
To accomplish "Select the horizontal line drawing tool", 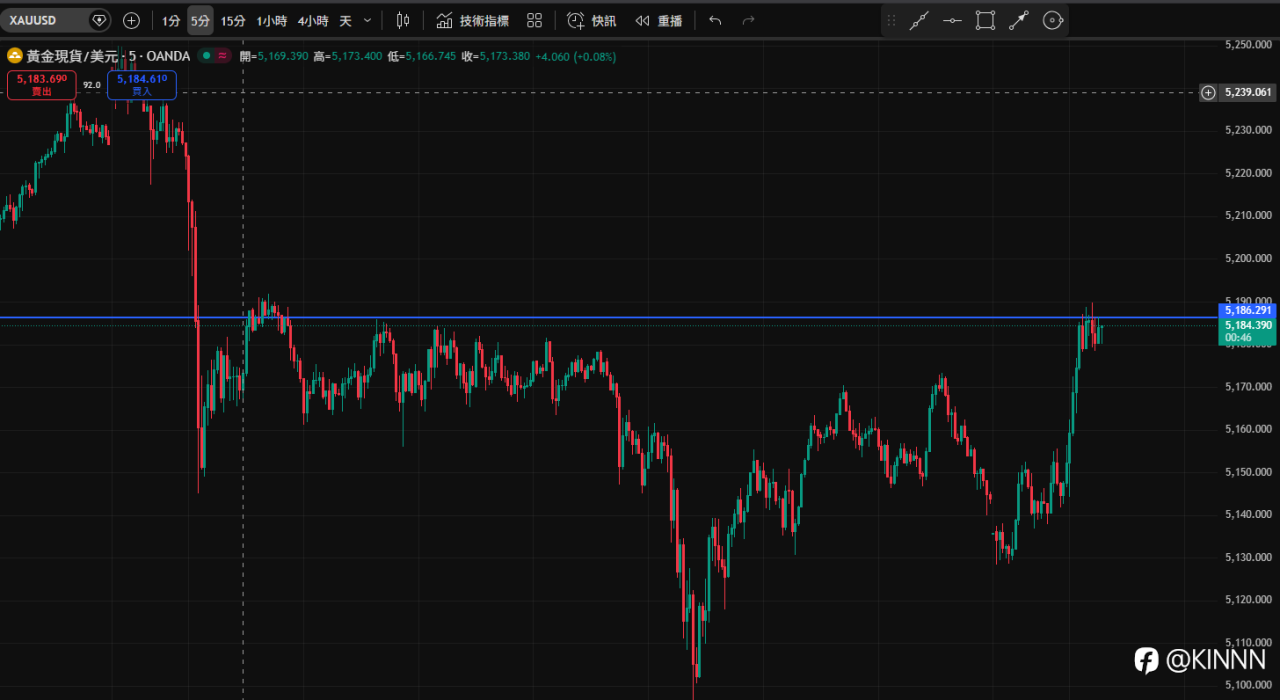I will (x=953, y=20).
